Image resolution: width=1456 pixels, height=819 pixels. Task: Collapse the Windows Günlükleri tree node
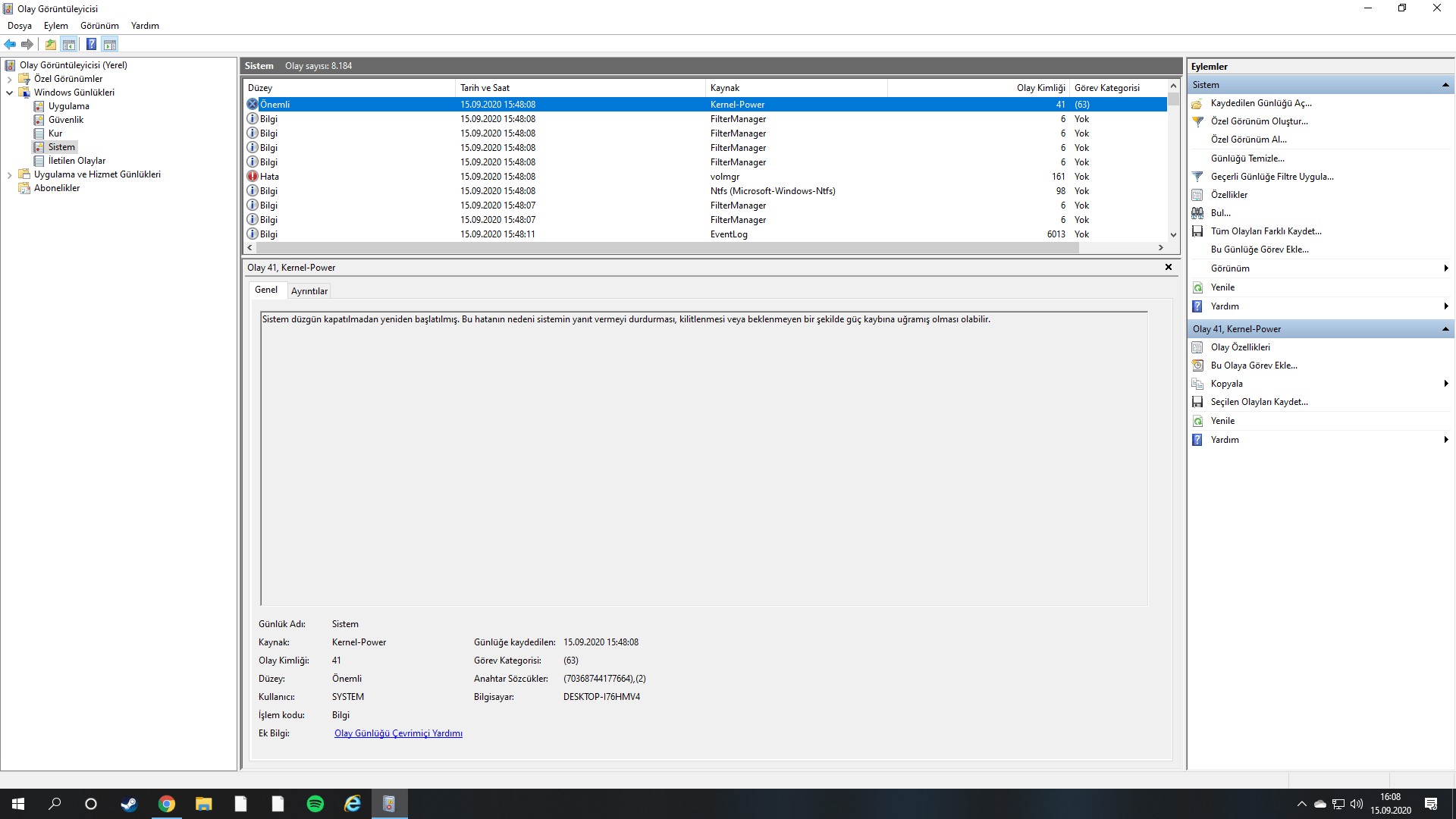pyautogui.click(x=9, y=93)
